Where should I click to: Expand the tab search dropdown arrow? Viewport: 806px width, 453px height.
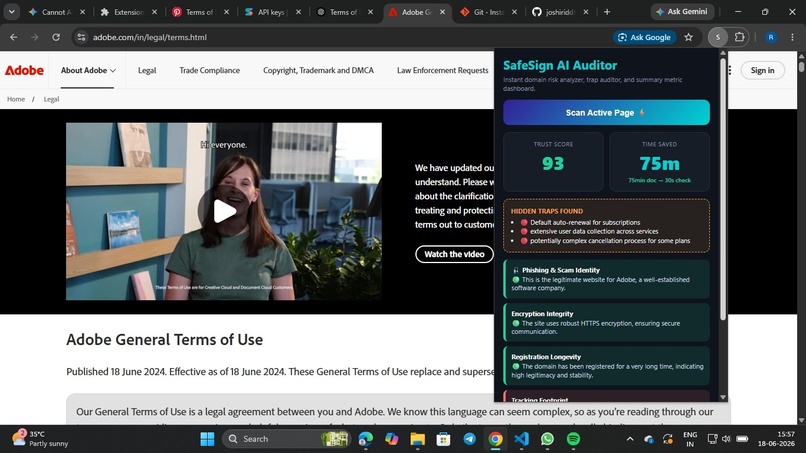(x=11, y=12)
